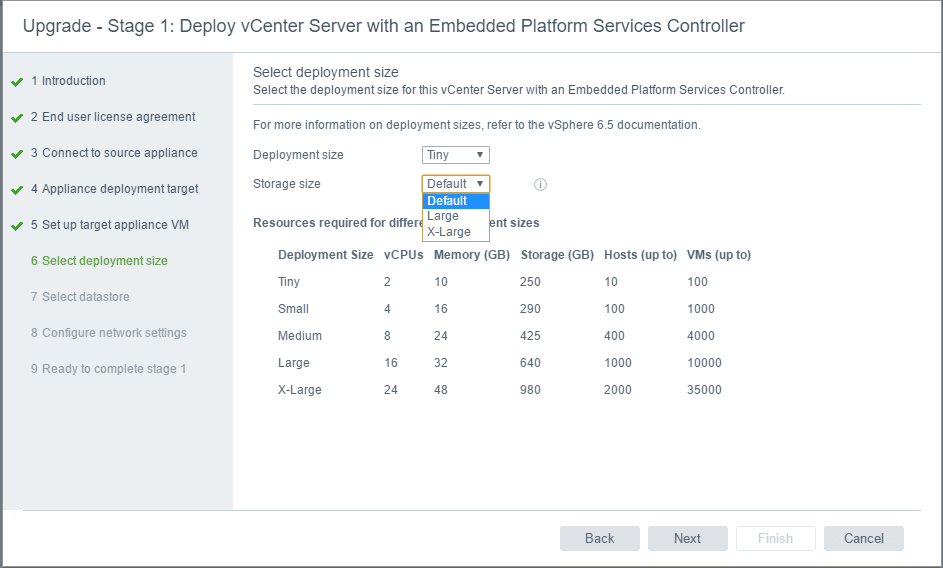Click the Introduction step checkmark icon
Viewport: 943px width, 568px height.
[x=17, y=82]
